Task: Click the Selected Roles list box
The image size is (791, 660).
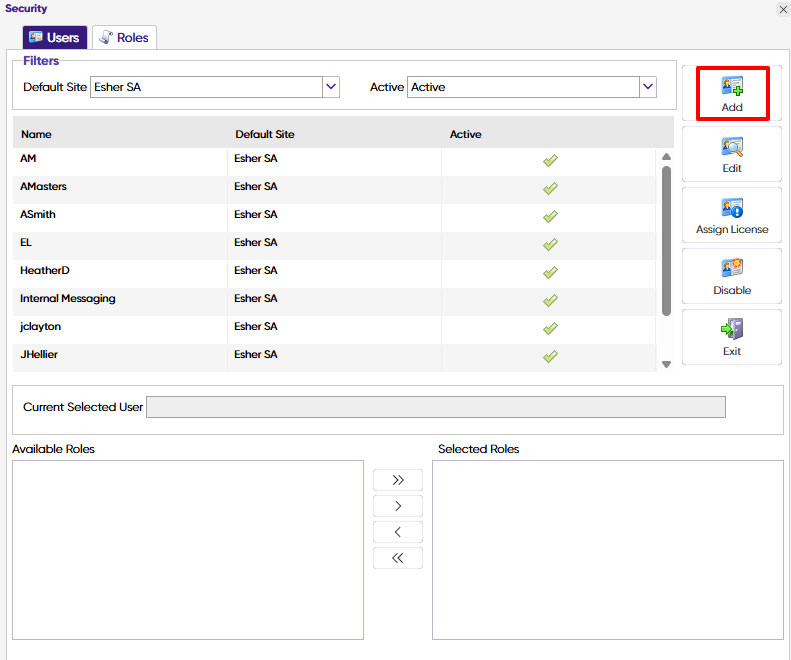Action: 608,550
